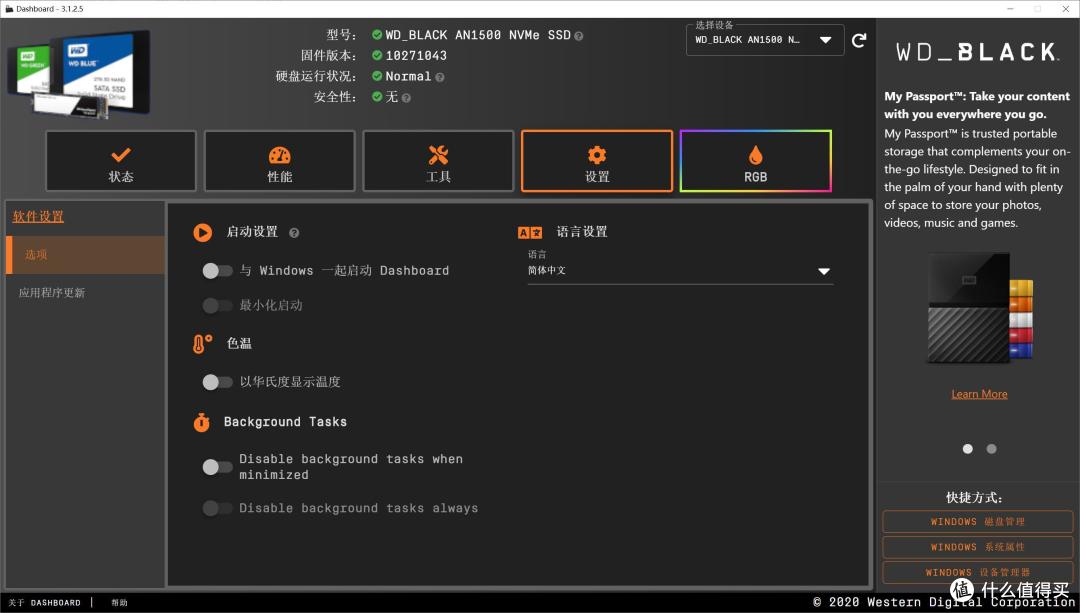Screen dimensions: 1080x613
Task: Open the 选择设备 device dropdown
Action: 764,39
